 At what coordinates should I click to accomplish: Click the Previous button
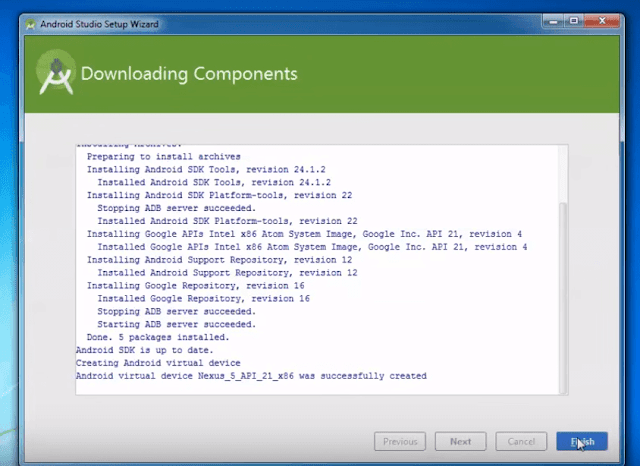pos(400,441)
